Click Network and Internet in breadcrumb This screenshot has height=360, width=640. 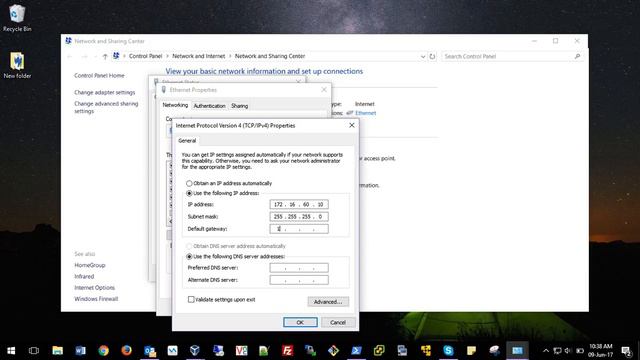[x=199, y=56]
